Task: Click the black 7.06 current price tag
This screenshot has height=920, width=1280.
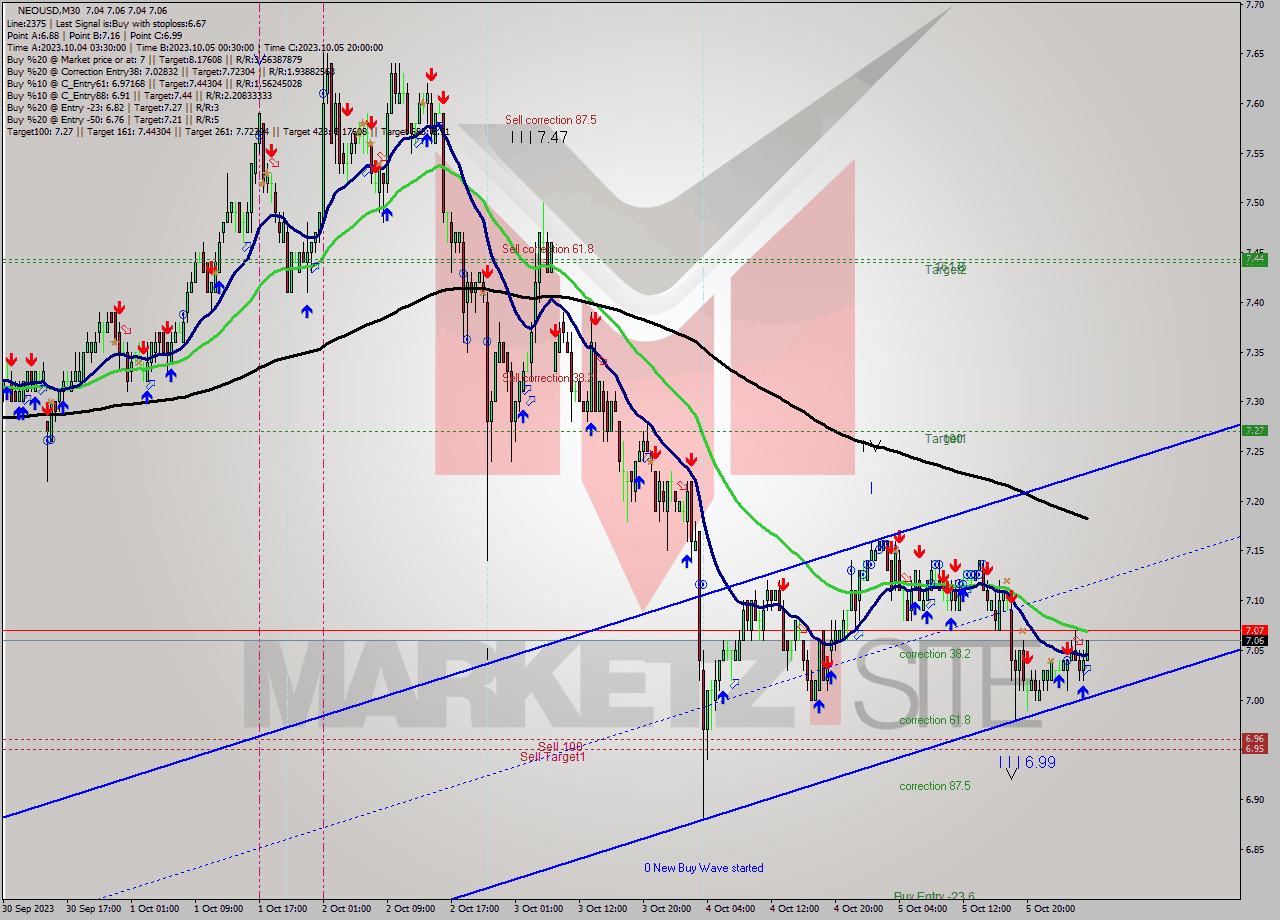Action: [1254, 640]
